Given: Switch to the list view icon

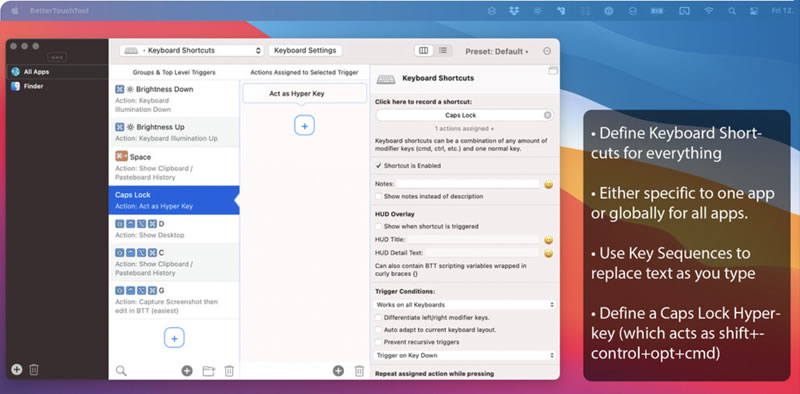Looking at the screenshot, I should pyautogui.click(x=443, y=51).
